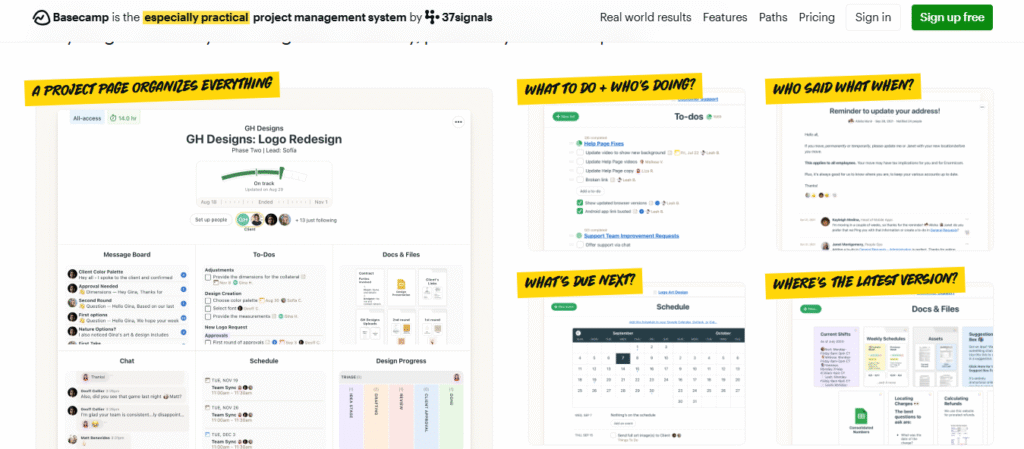The width and height of the screenshot is (1024, 449).
Task: Open the project To-Dos section heading
Action: click(x=264, y=255)
